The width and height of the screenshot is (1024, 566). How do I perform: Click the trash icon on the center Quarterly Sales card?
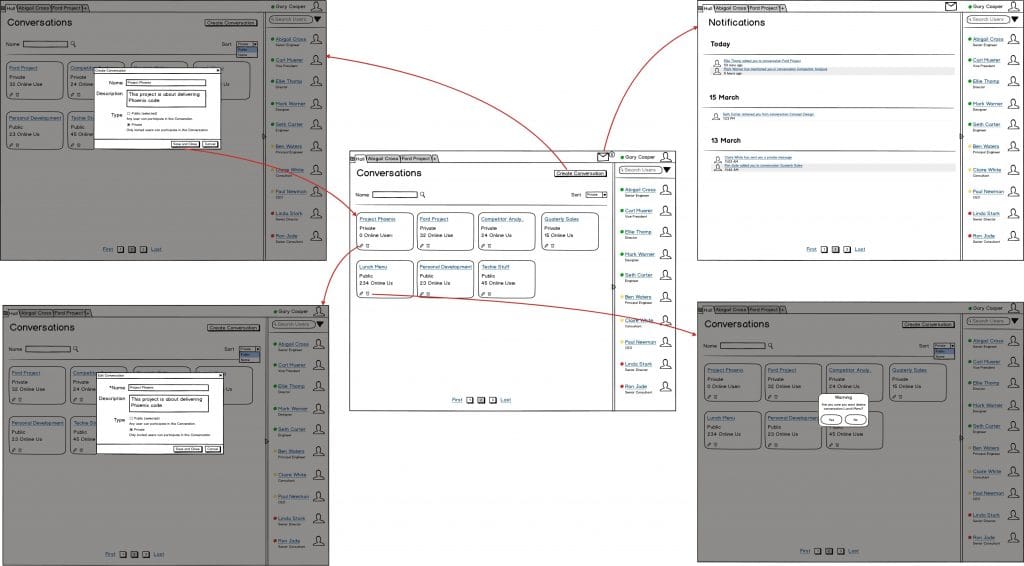pyautogui.click(x=552, y=246)
